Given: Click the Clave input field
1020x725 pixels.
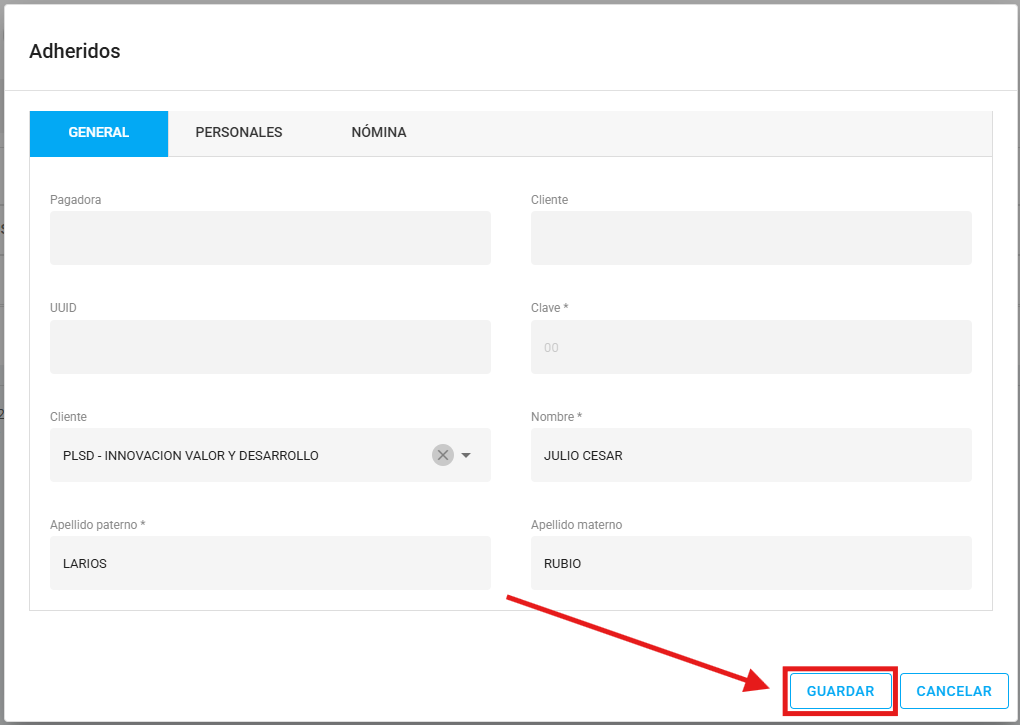Looking at the screenshot, I should pos(750,347).
